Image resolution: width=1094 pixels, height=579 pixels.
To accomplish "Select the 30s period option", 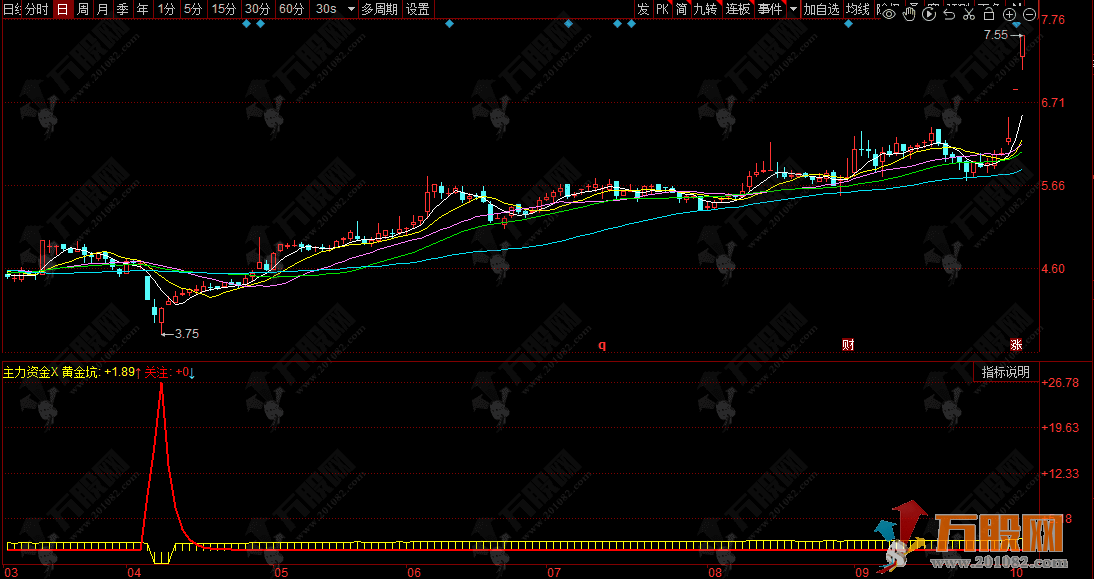I will (326, 9).
